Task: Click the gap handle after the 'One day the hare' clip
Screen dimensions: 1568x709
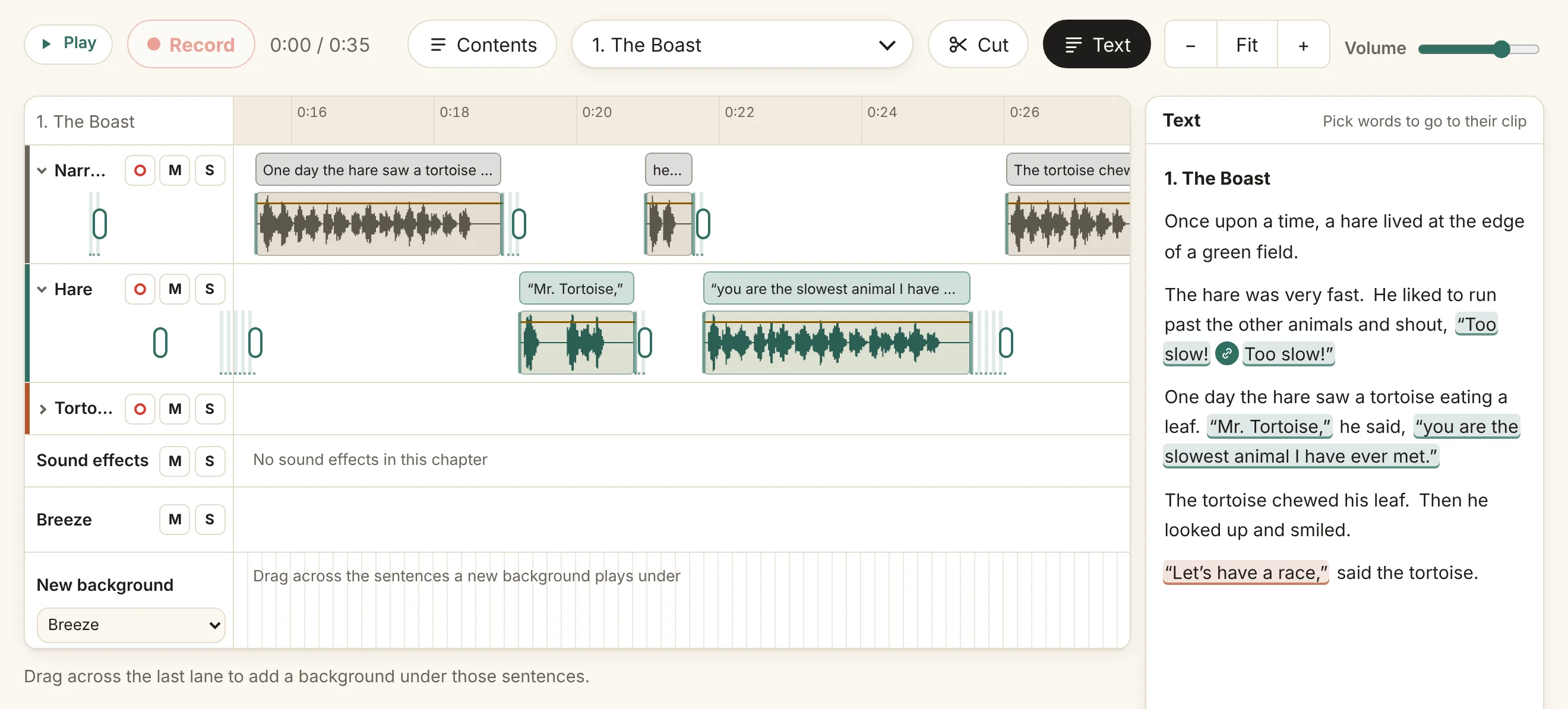Action: 519,224
